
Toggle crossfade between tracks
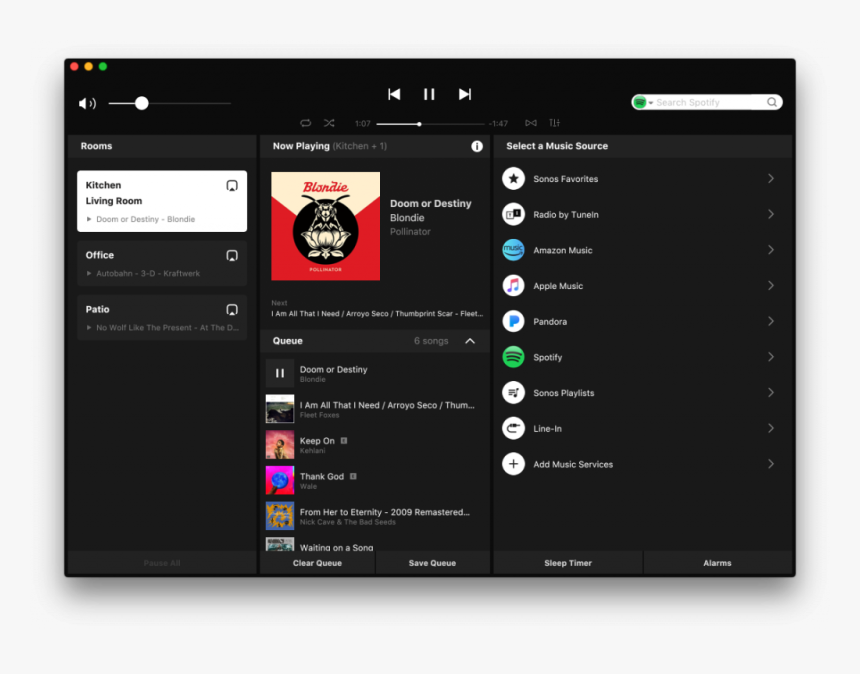pyautogui.click(x=530, y=123)
